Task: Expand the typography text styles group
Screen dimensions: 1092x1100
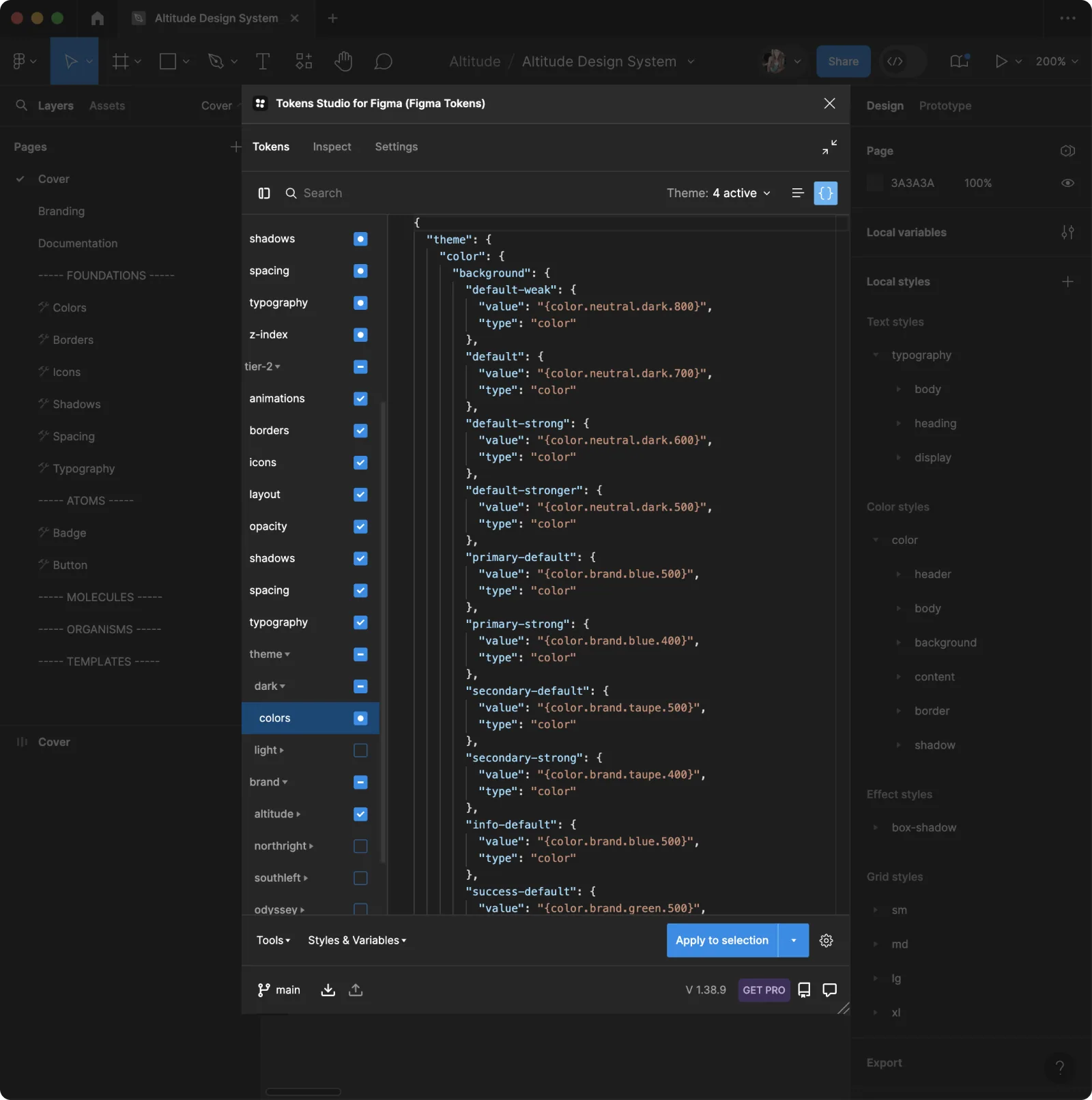Action: pos(876,355)
